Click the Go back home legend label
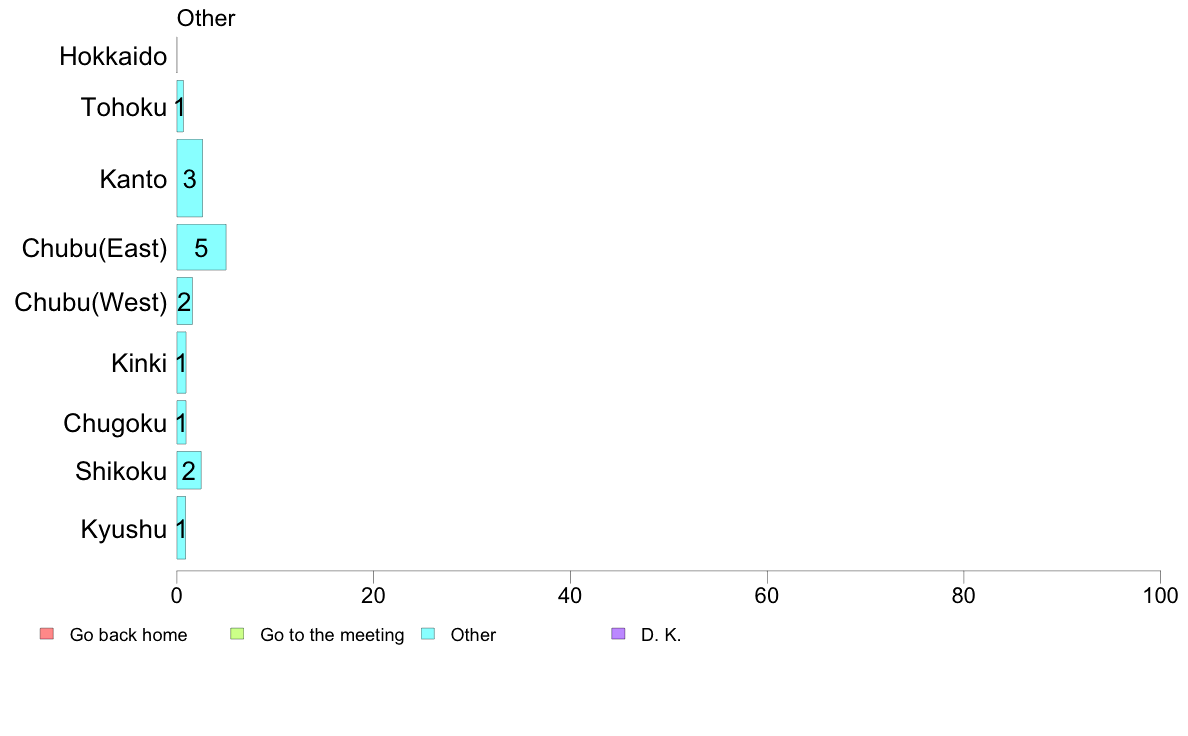Screen dimensions: 1188x736 coord(128,634)
